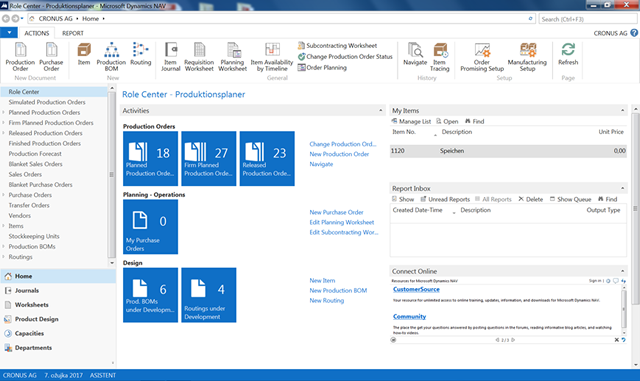Select Blanket Sales Orders in navigation list

click(36, 164)
